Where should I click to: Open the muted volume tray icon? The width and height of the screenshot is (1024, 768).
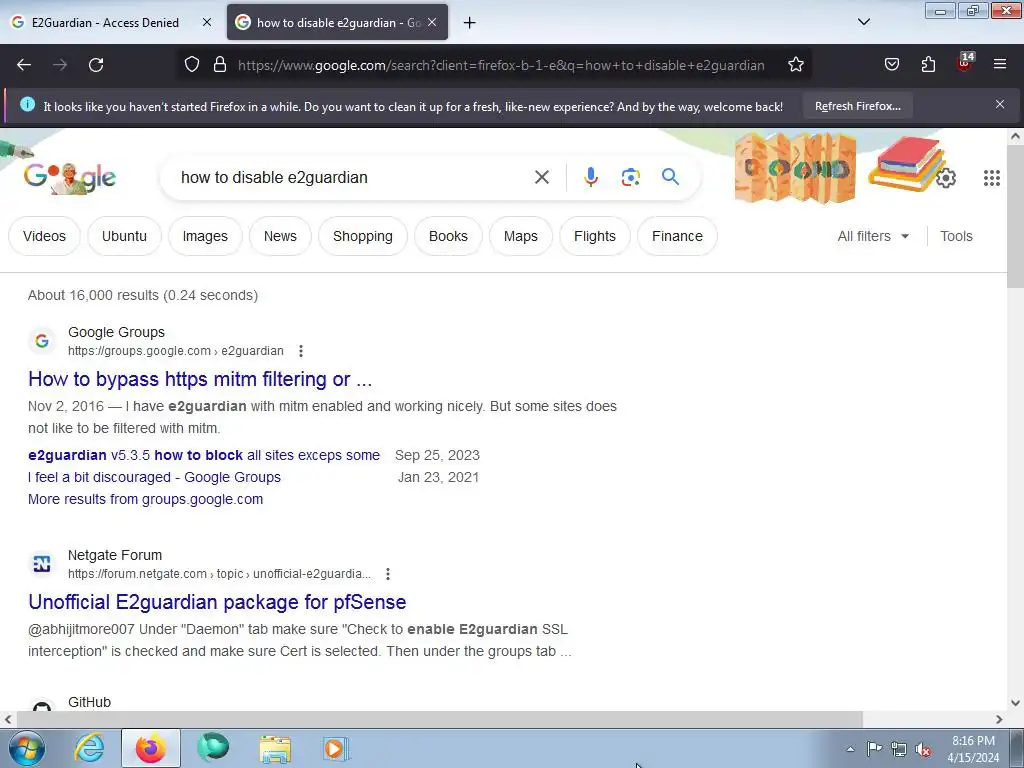[x=923, y=749]
